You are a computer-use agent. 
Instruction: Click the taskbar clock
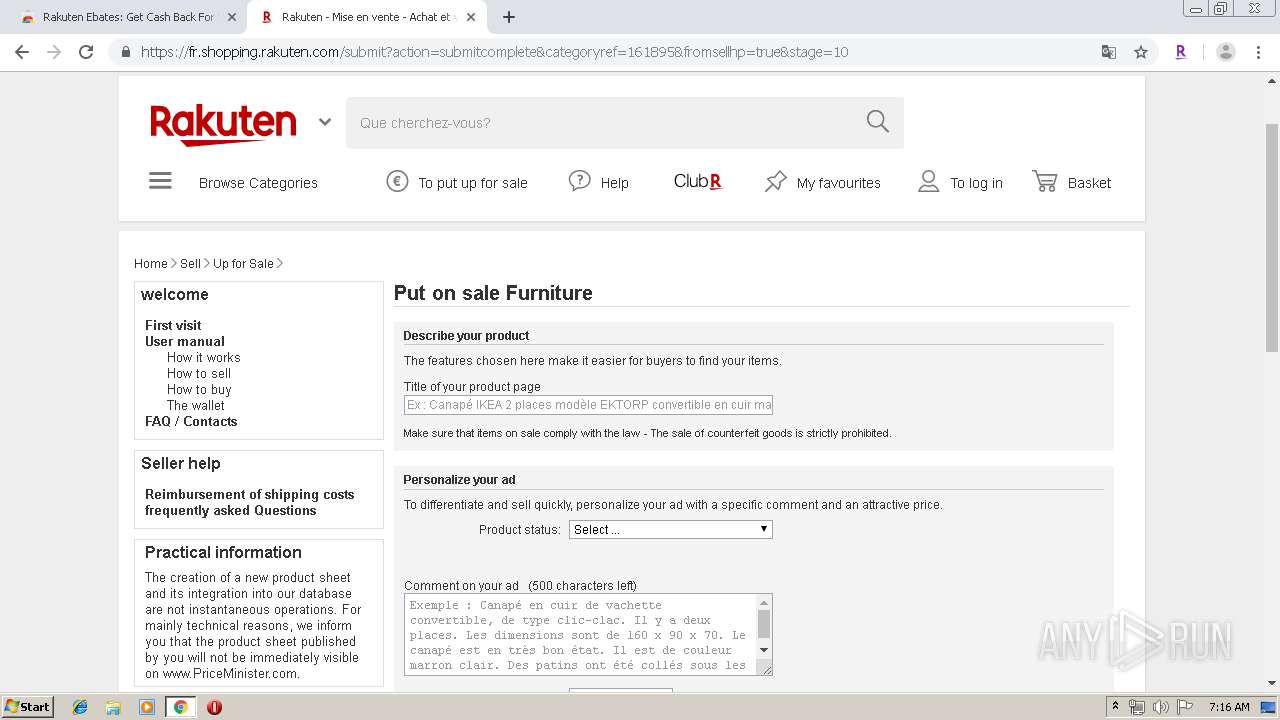(x=1229, y=707)
